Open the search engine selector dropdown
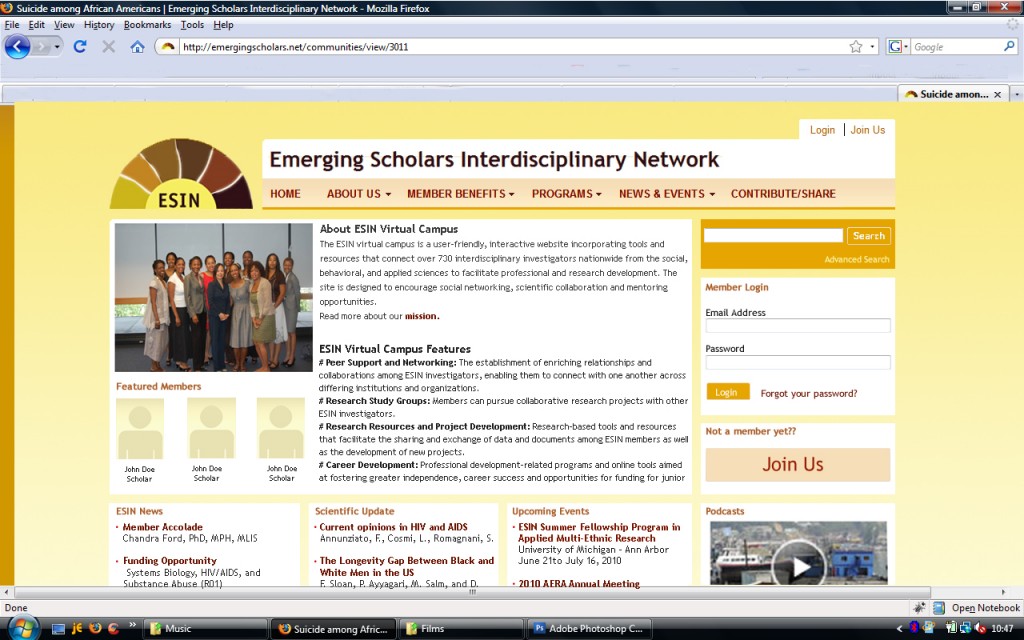This screenshot has height=640, width=1024. (x=899, y=47)
